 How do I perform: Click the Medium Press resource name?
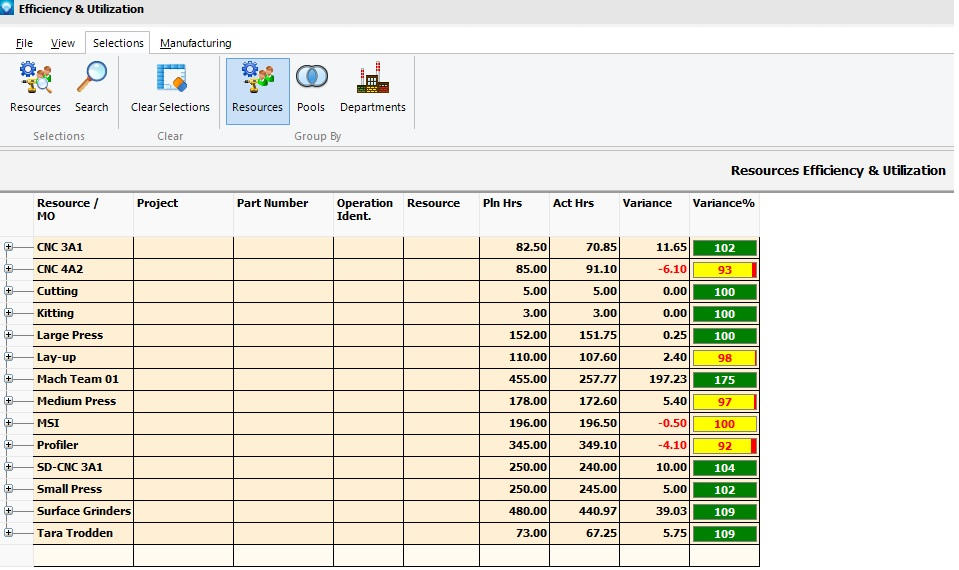pyautogui.click(x=76, y=401)
